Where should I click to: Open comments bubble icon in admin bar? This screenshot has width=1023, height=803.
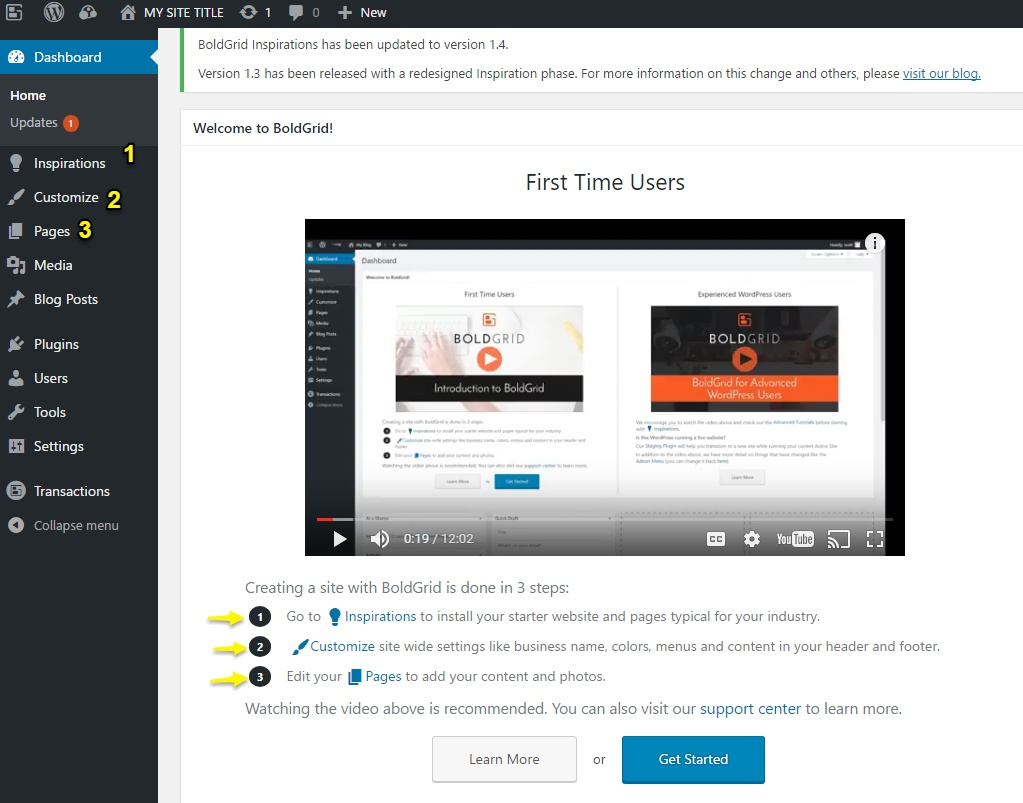[x=296, y=12]
